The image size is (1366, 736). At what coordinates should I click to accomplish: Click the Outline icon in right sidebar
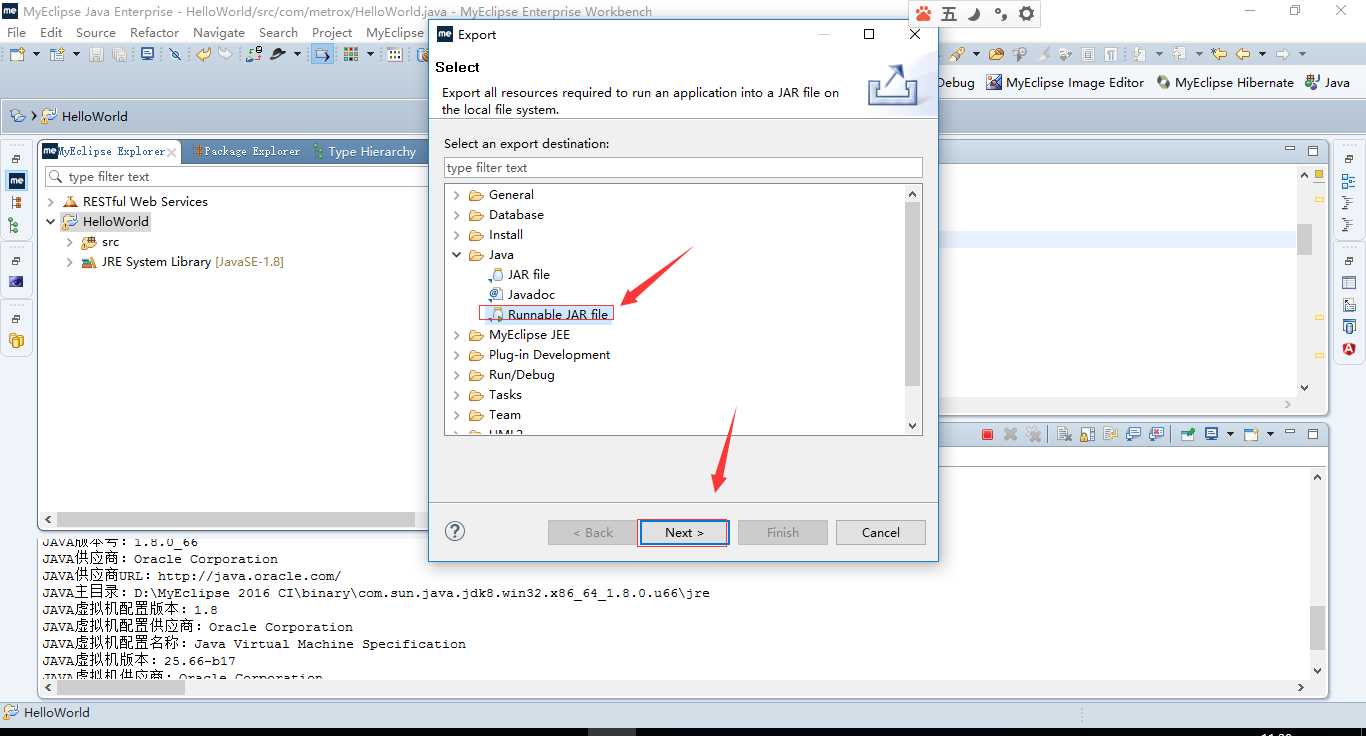click(x=1349, y=181)
